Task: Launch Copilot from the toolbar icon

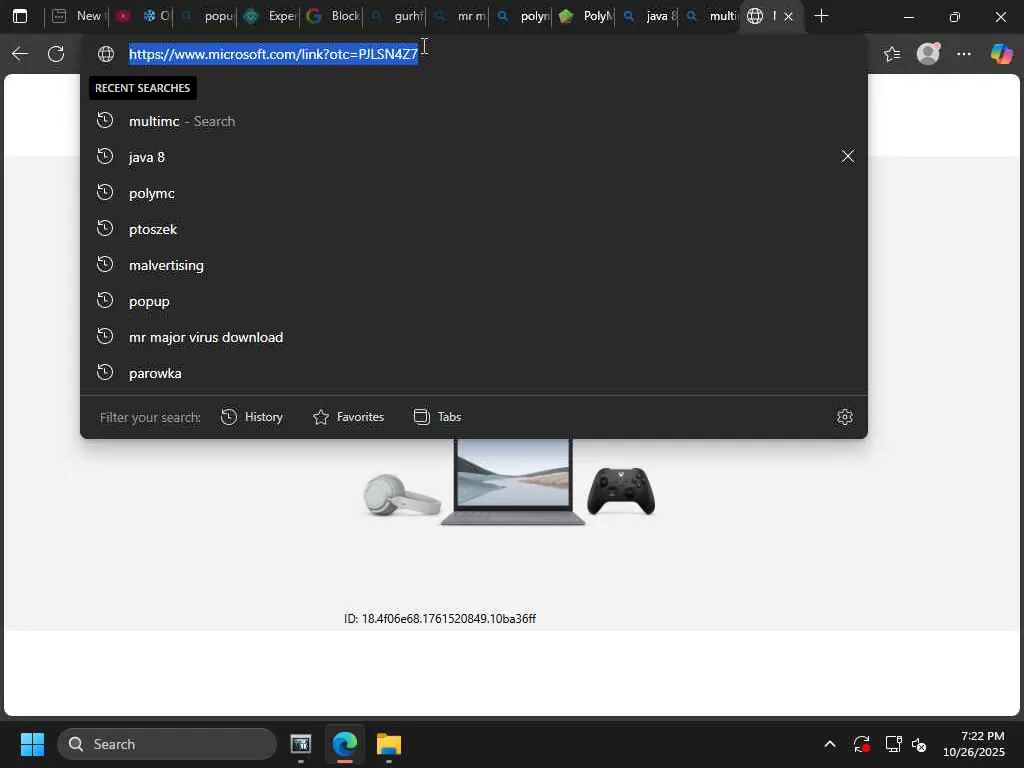Action: pyautogui.click(x=1001, y=54)
